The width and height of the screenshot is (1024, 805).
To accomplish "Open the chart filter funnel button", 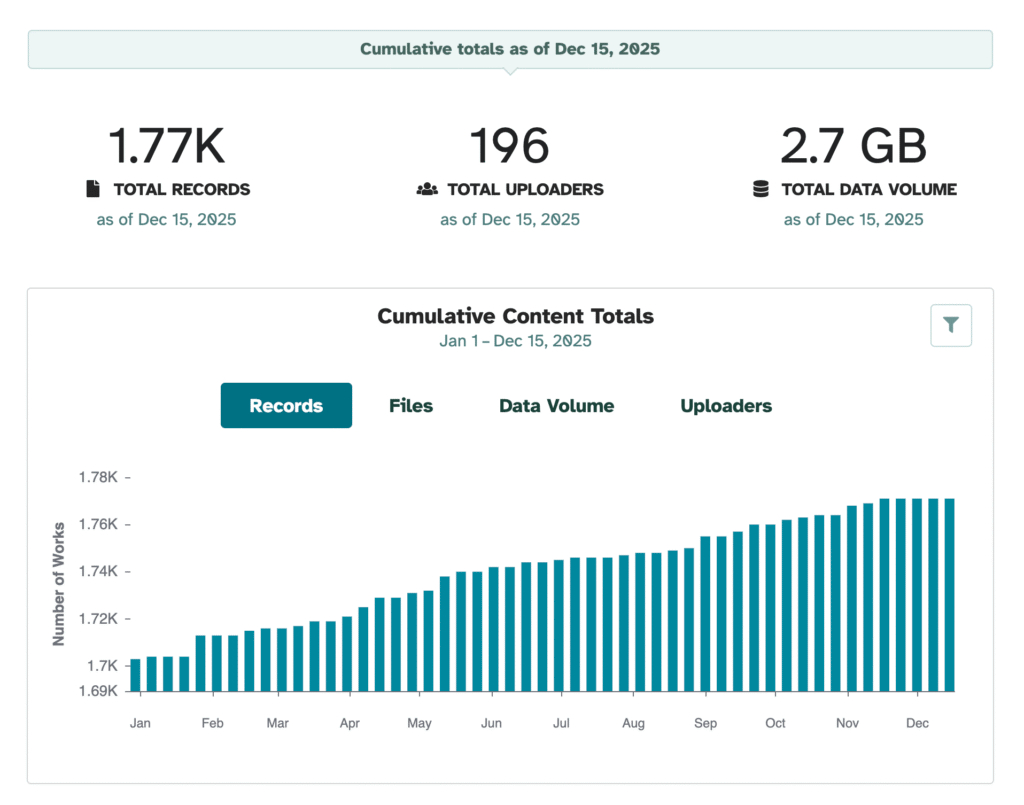I will click(x=950, y=325).
